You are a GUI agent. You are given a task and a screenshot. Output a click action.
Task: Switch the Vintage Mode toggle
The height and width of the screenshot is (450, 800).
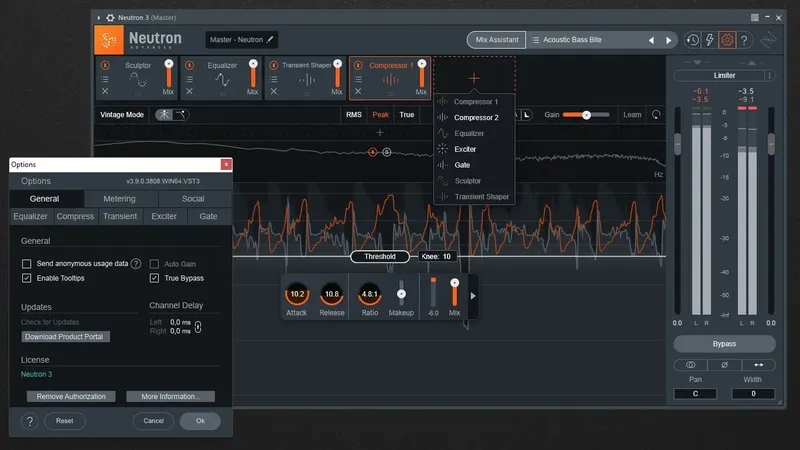pyautogui.click(x=172, y=114)
